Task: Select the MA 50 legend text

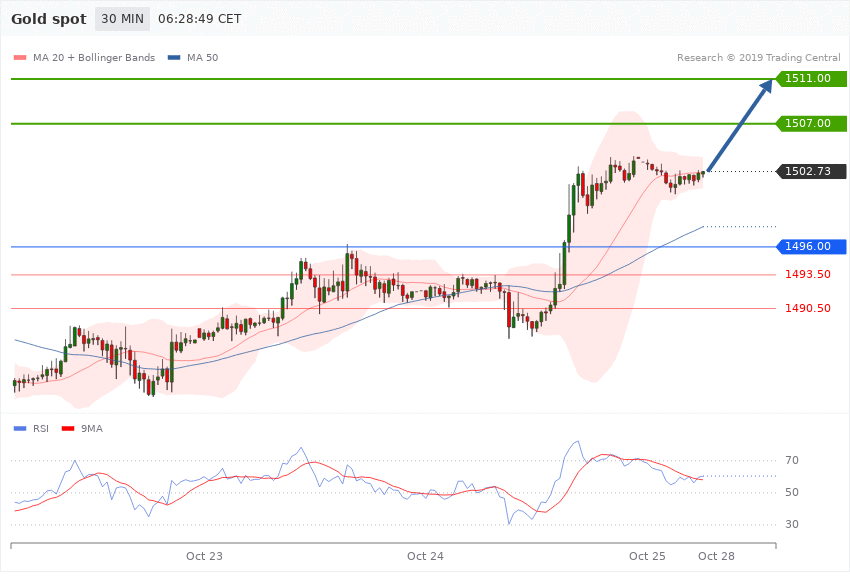Action: [x=202, y=58]
